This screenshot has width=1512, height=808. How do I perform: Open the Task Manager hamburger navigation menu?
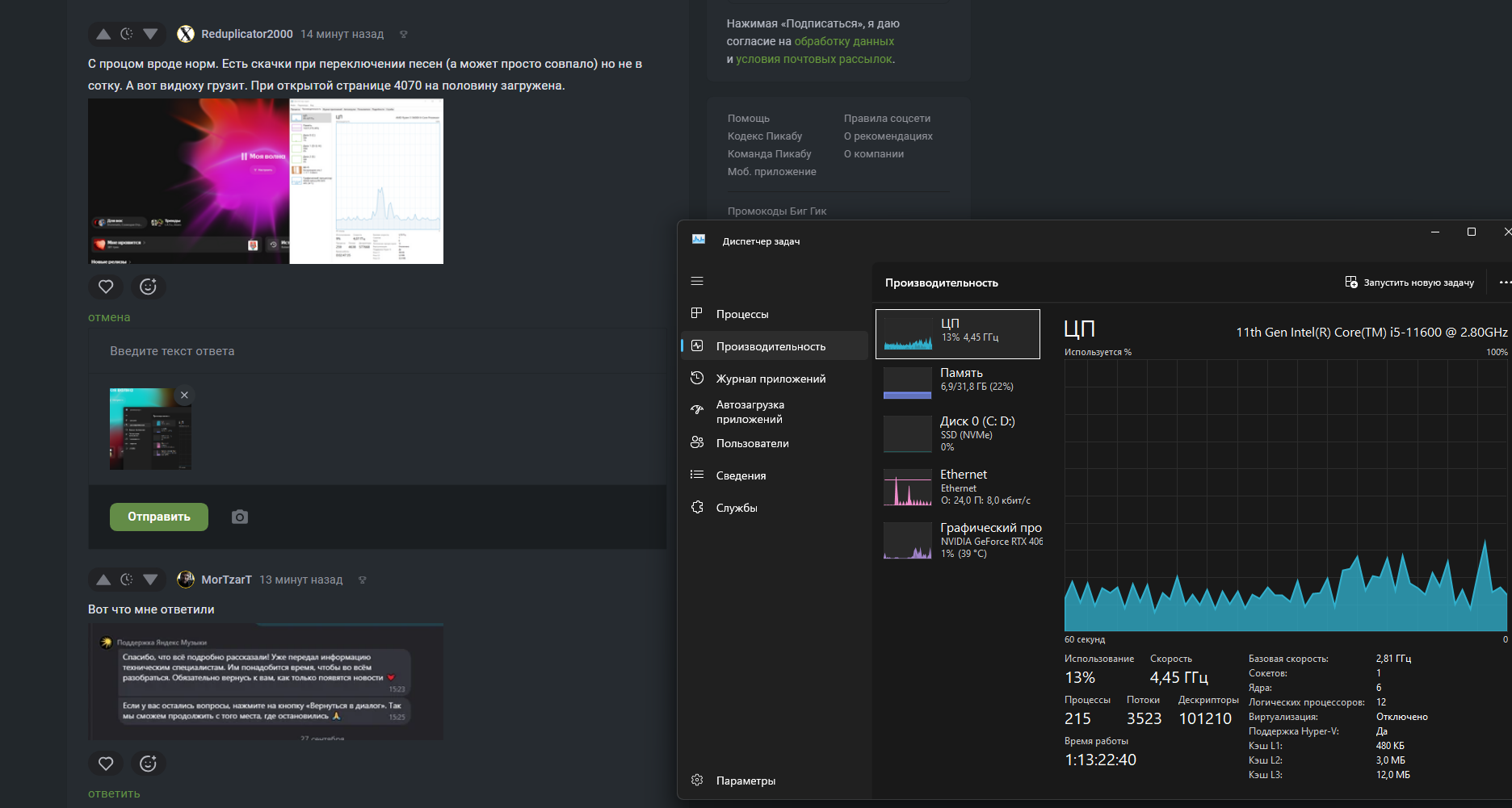click(697, 281)
